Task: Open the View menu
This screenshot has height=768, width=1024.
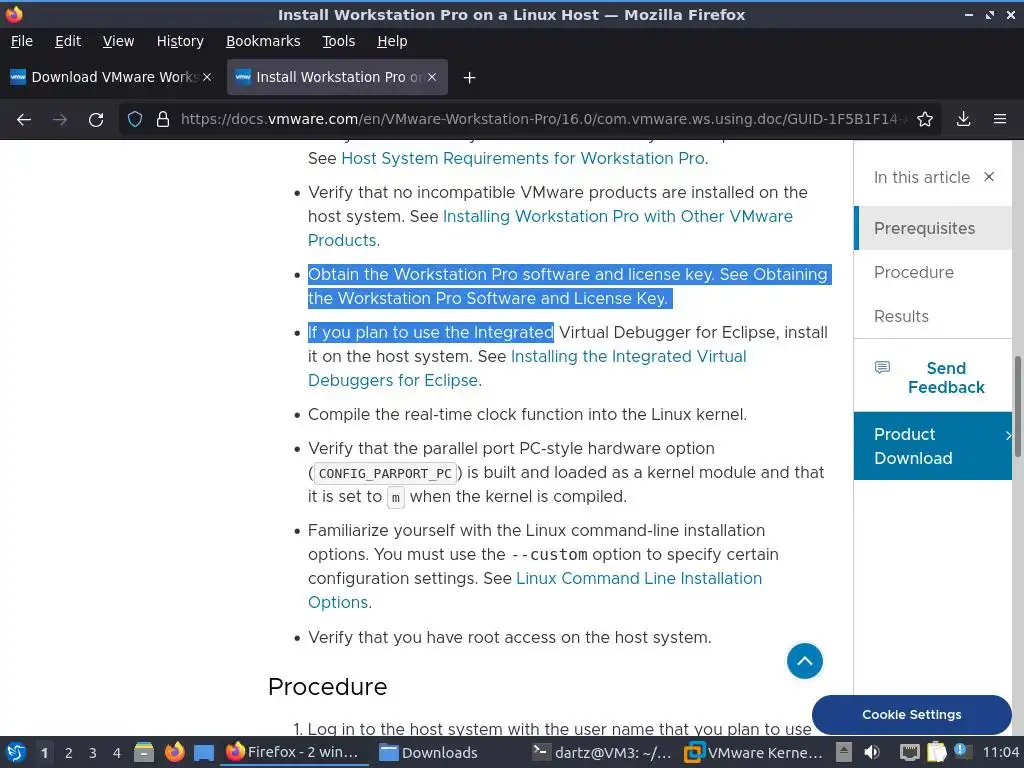Action: (118, 41)
